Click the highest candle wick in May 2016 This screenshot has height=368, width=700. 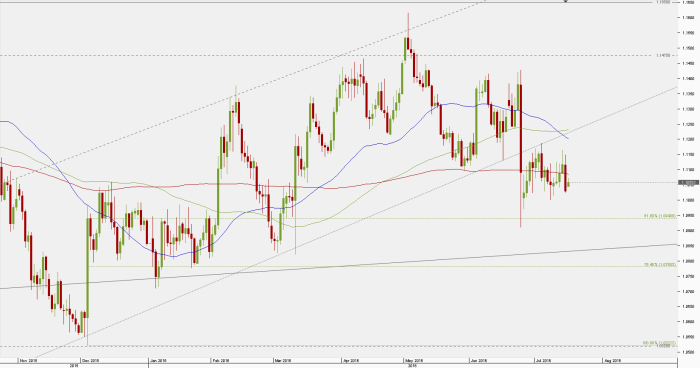pos(408,25)
